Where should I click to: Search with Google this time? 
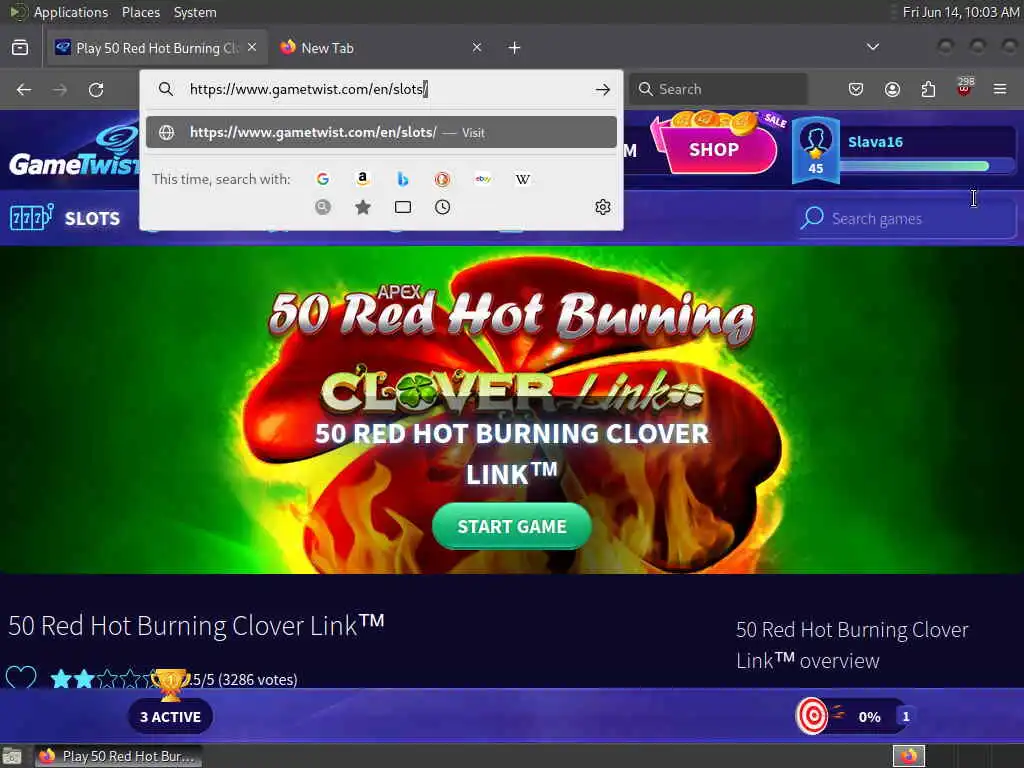[323, 179]
